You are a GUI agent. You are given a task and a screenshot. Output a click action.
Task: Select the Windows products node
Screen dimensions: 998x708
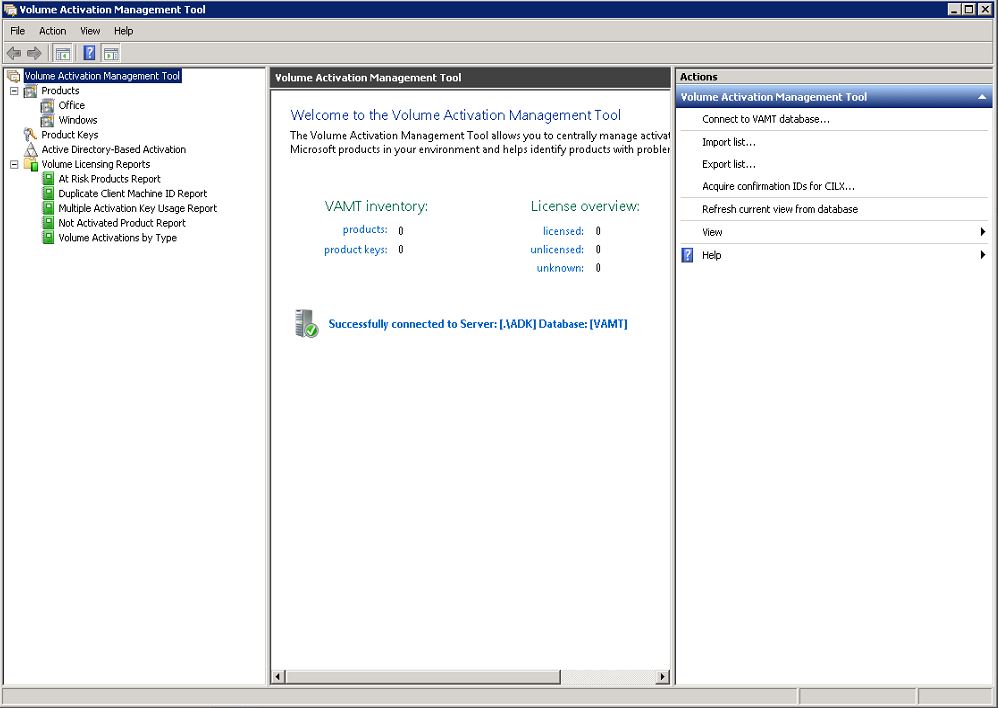tap(77, 120)
